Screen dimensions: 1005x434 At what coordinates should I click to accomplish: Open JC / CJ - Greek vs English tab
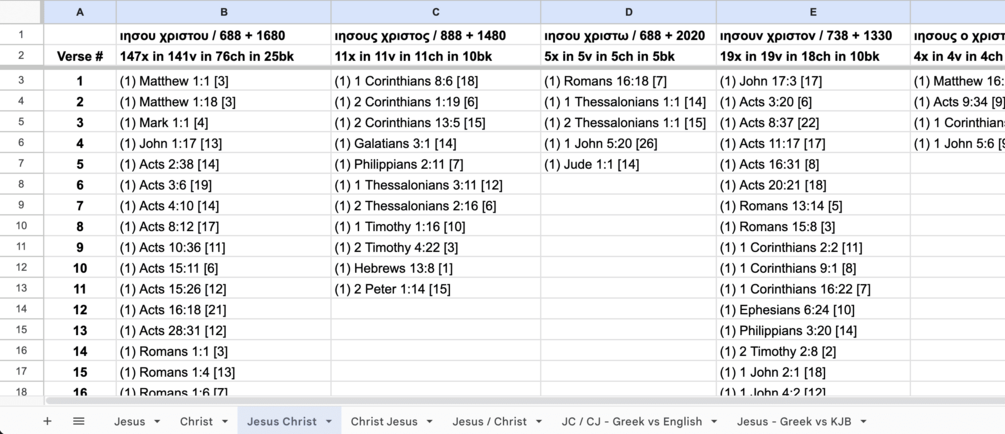pos(631,422)
